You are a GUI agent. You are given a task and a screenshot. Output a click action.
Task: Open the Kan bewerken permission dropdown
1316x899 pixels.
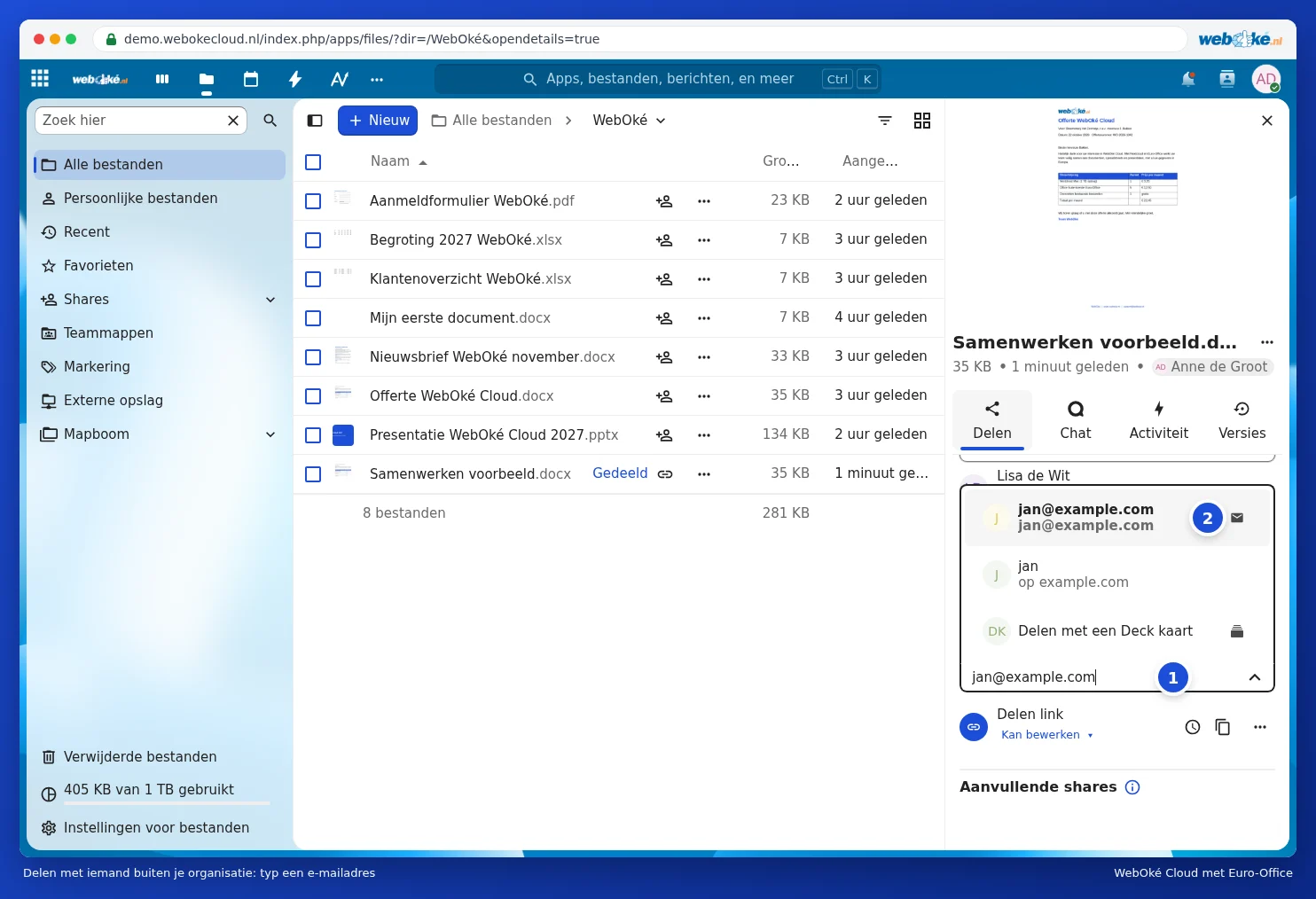[1046, 735]
